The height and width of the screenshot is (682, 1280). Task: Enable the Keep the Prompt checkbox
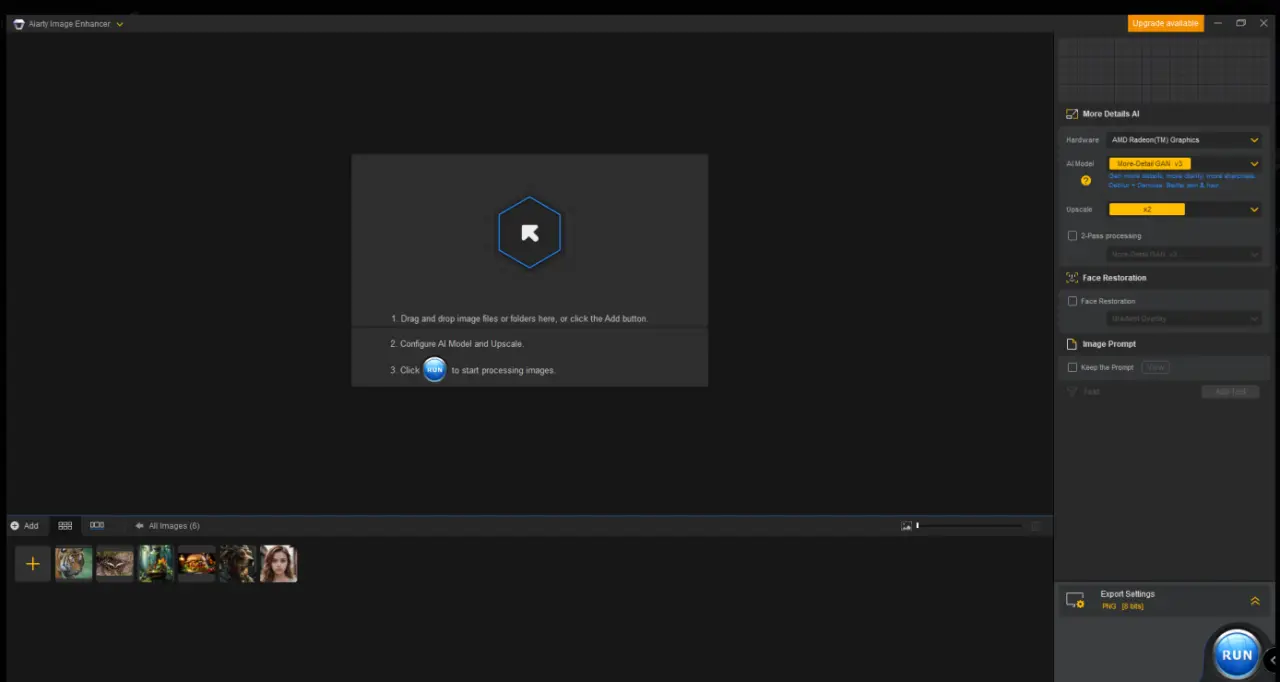pos(1073,367)
